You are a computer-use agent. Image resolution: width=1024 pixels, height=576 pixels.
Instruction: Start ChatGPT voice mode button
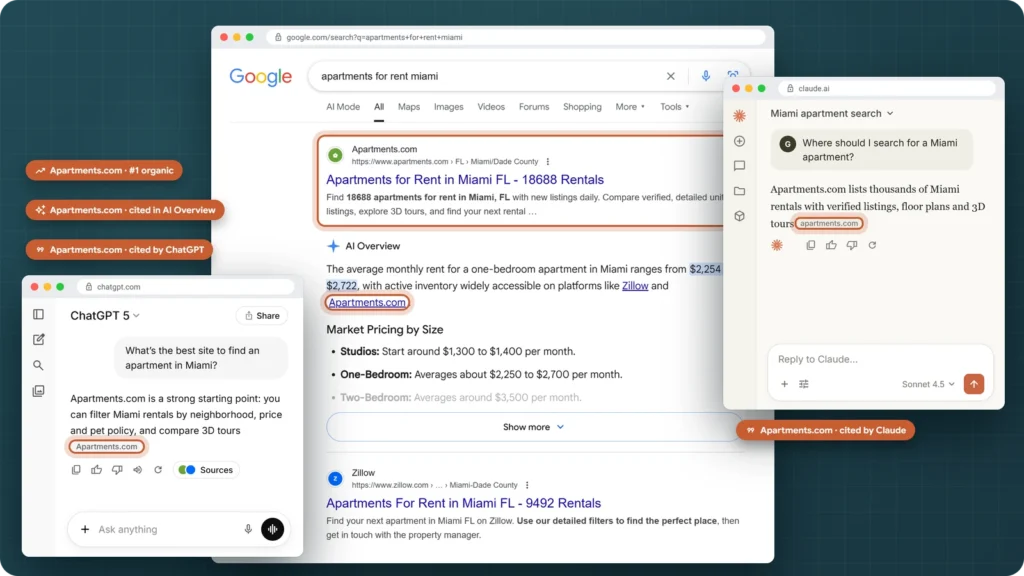tap(272, 529)
